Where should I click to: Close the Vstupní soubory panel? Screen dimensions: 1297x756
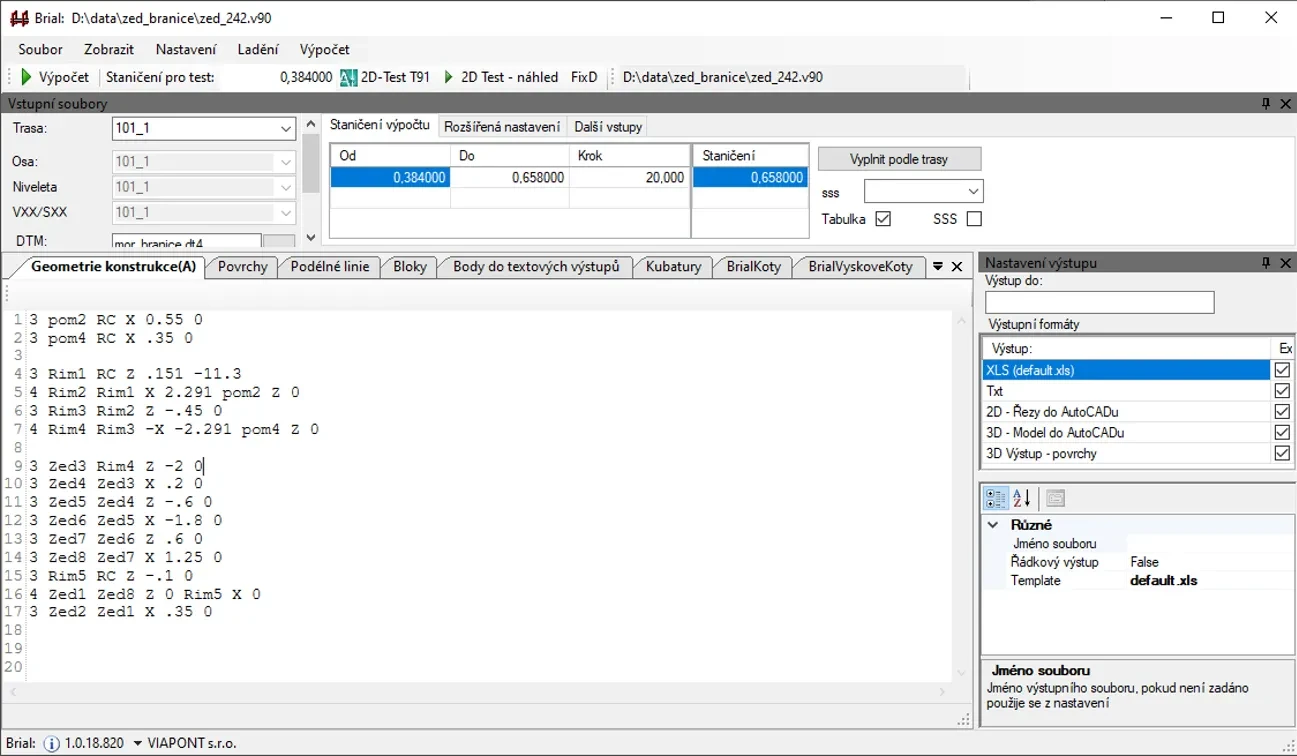click(1284, 103)
